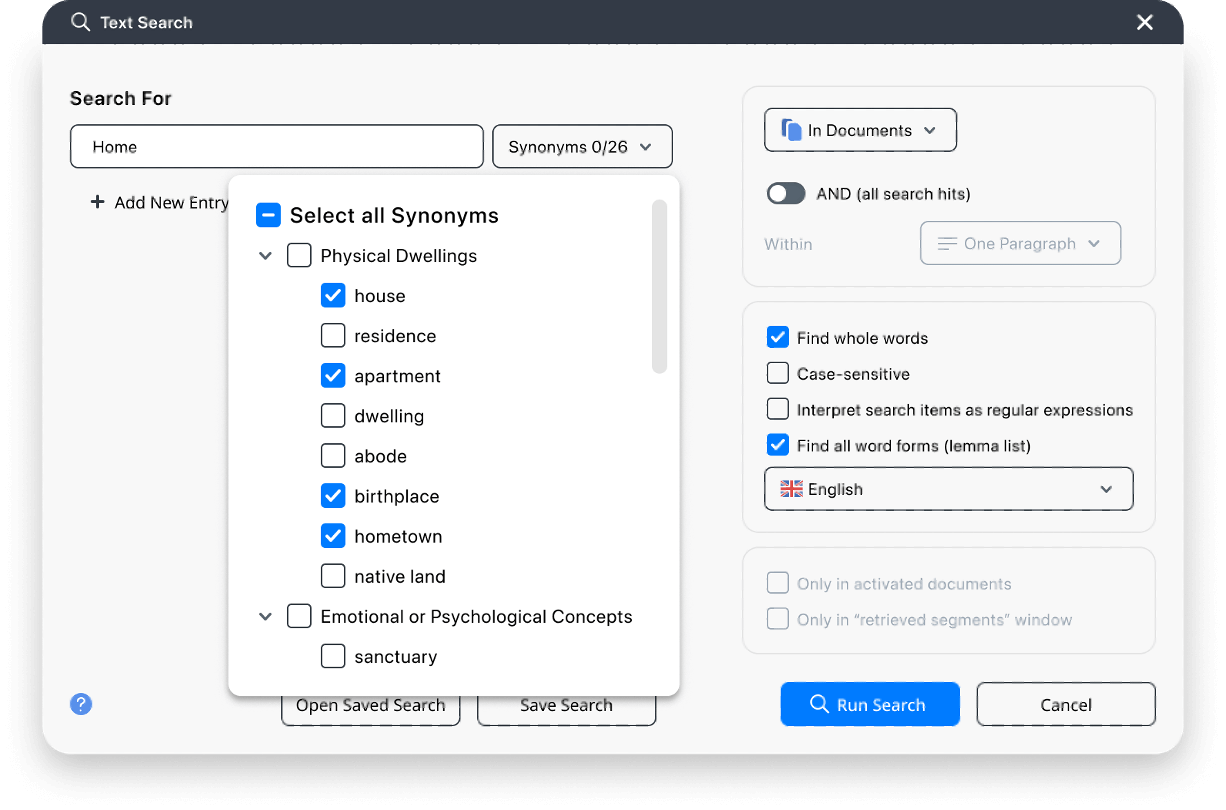Click the synonyms list scrollbar
This screenshot has height=810, width=1226.
659,287
